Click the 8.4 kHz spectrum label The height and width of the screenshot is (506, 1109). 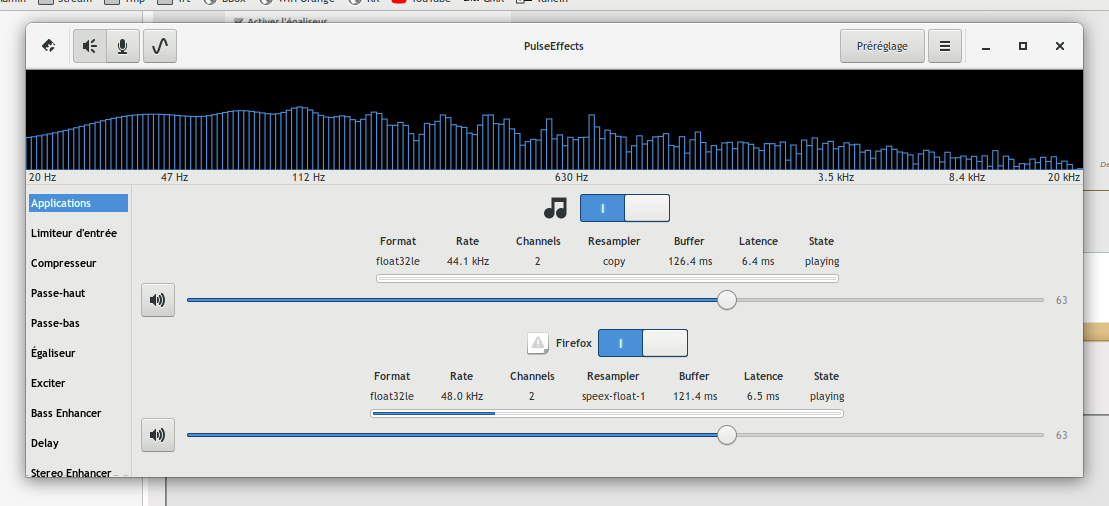967,177
